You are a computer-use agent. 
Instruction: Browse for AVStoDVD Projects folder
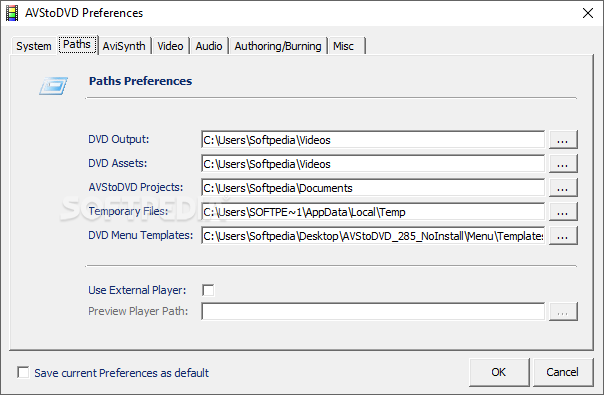563,187
